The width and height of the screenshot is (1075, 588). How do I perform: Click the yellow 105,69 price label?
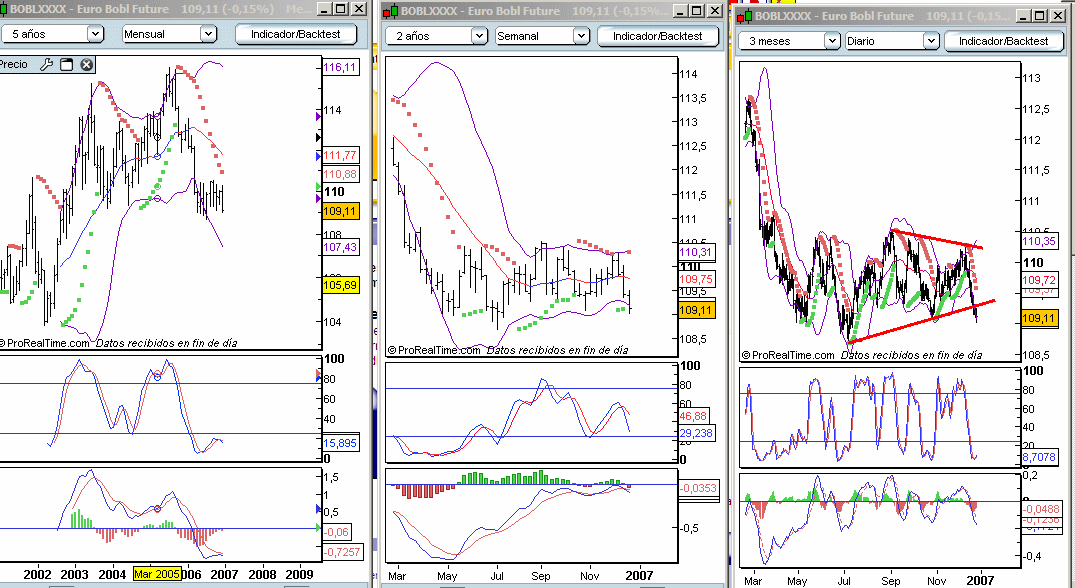pyautogui.click(x=340, y=286)
